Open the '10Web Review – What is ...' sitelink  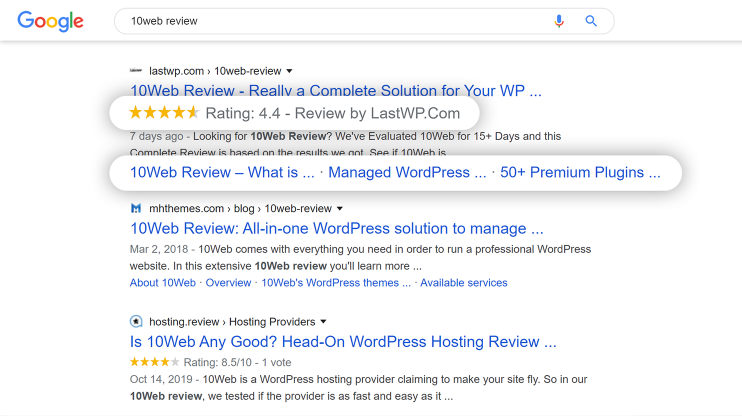coord(222,172)
